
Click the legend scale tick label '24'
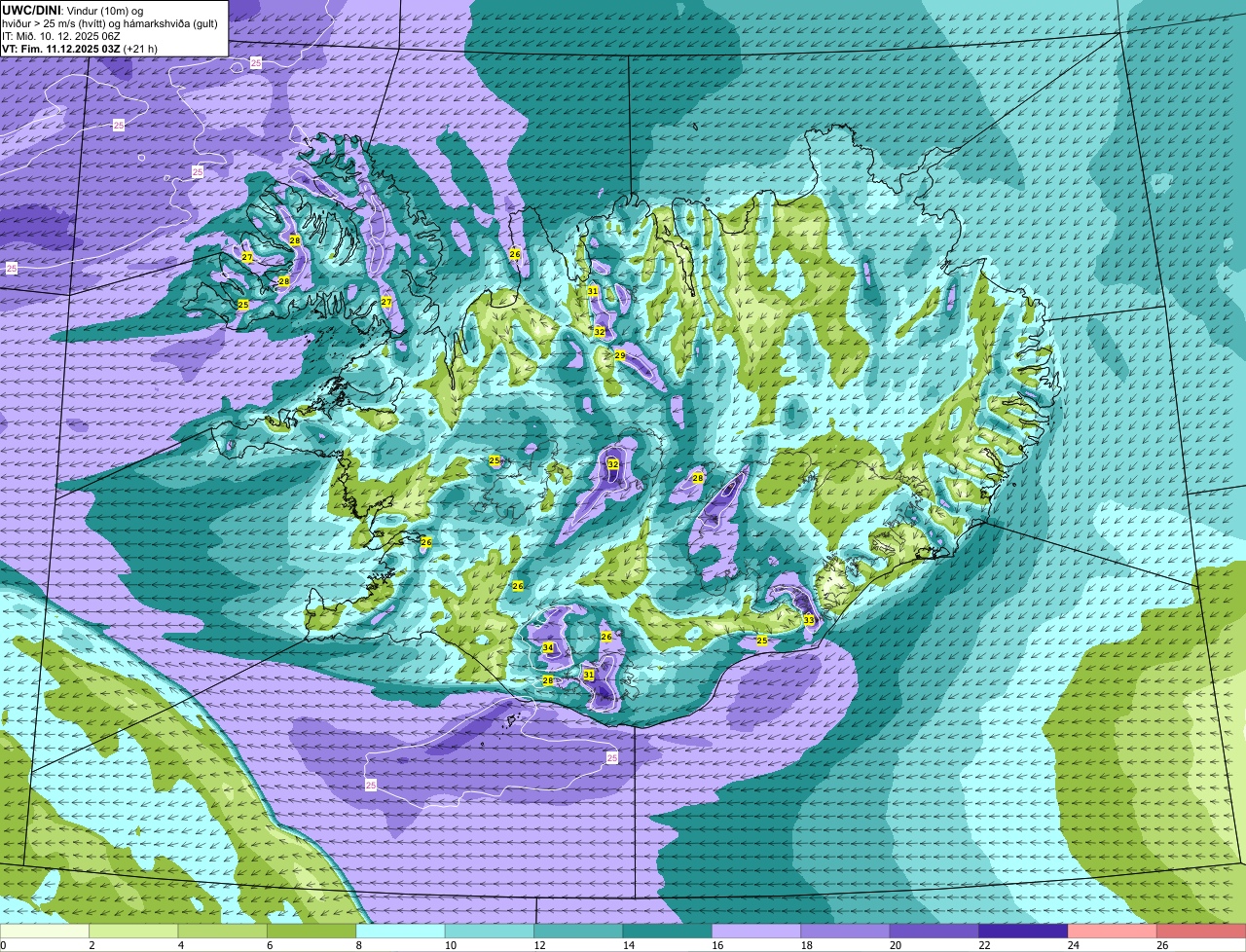1073,945
